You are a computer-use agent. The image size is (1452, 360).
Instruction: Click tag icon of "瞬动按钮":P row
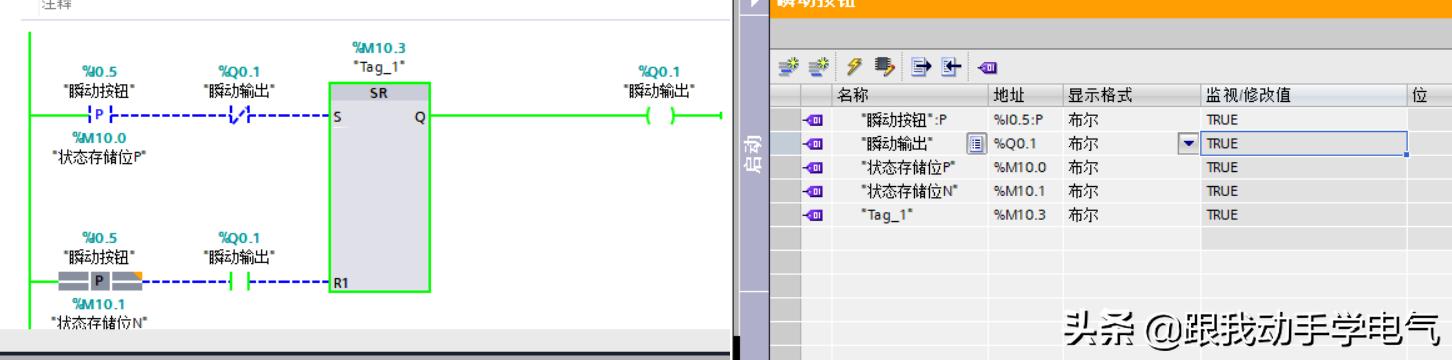[x=813, y=120]
